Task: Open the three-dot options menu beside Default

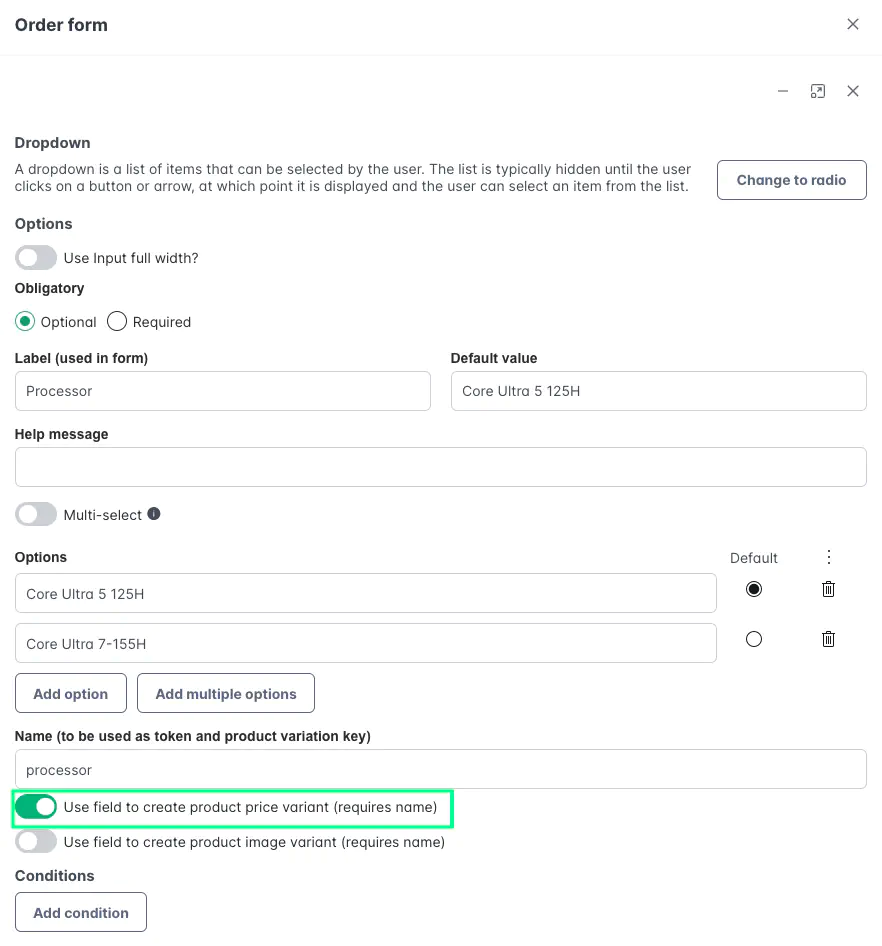Action: click(x=829, y=557)
